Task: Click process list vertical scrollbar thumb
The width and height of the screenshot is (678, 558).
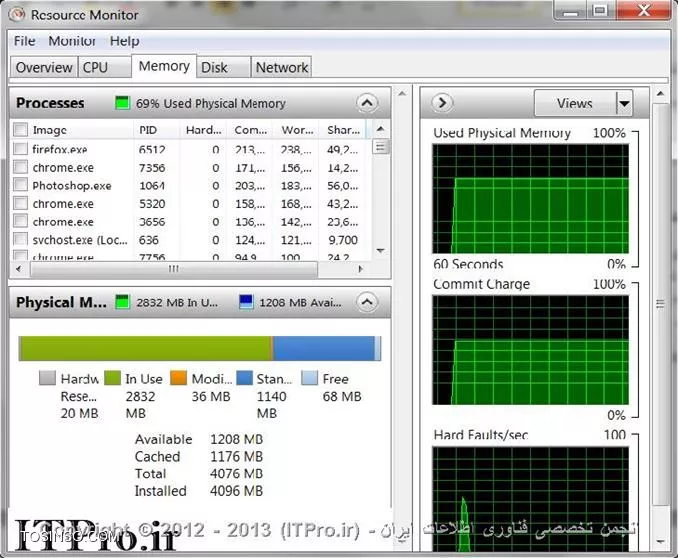Action: pos(381,147)
